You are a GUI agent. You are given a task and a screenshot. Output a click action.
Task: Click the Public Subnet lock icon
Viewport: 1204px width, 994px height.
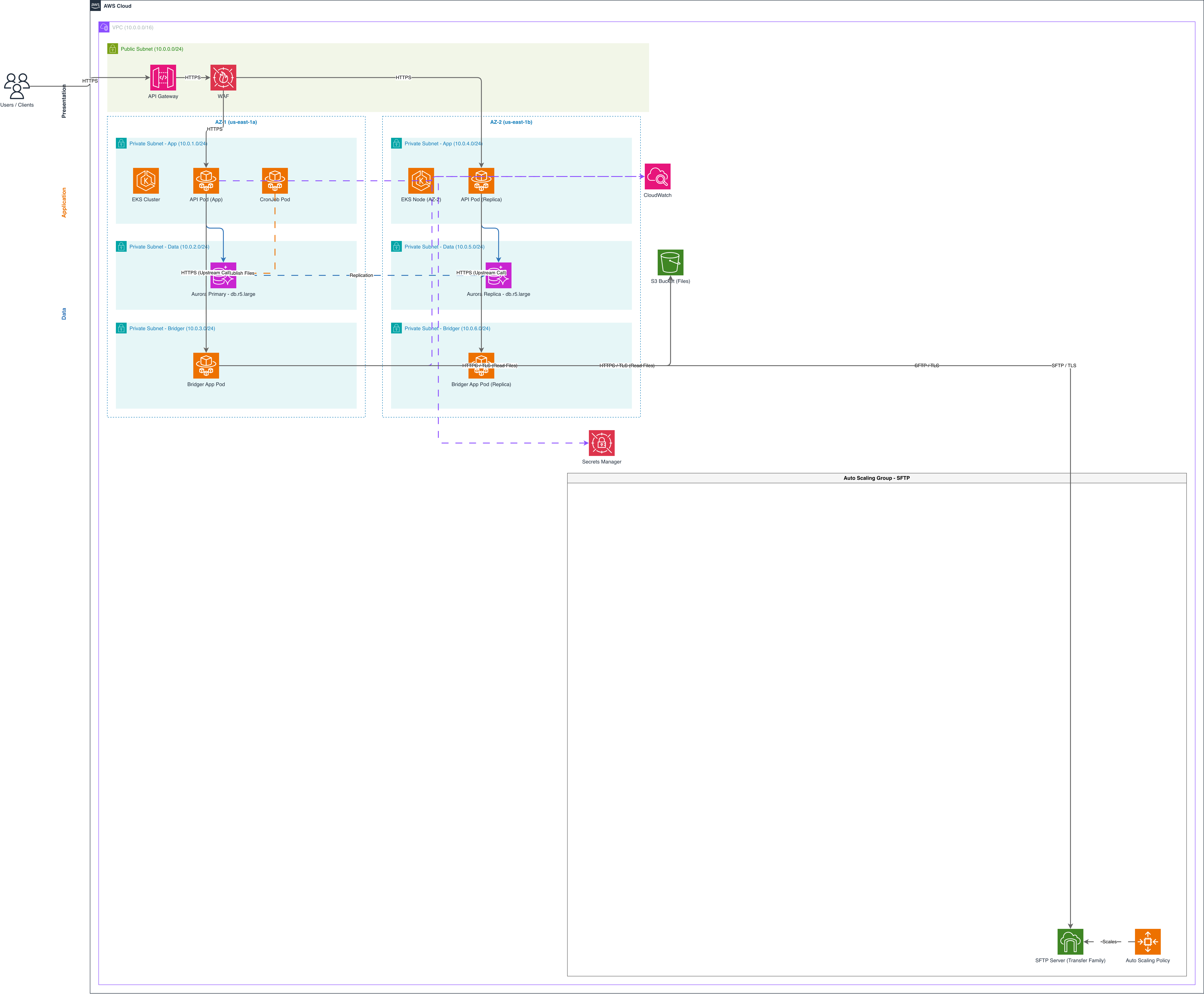113,49
